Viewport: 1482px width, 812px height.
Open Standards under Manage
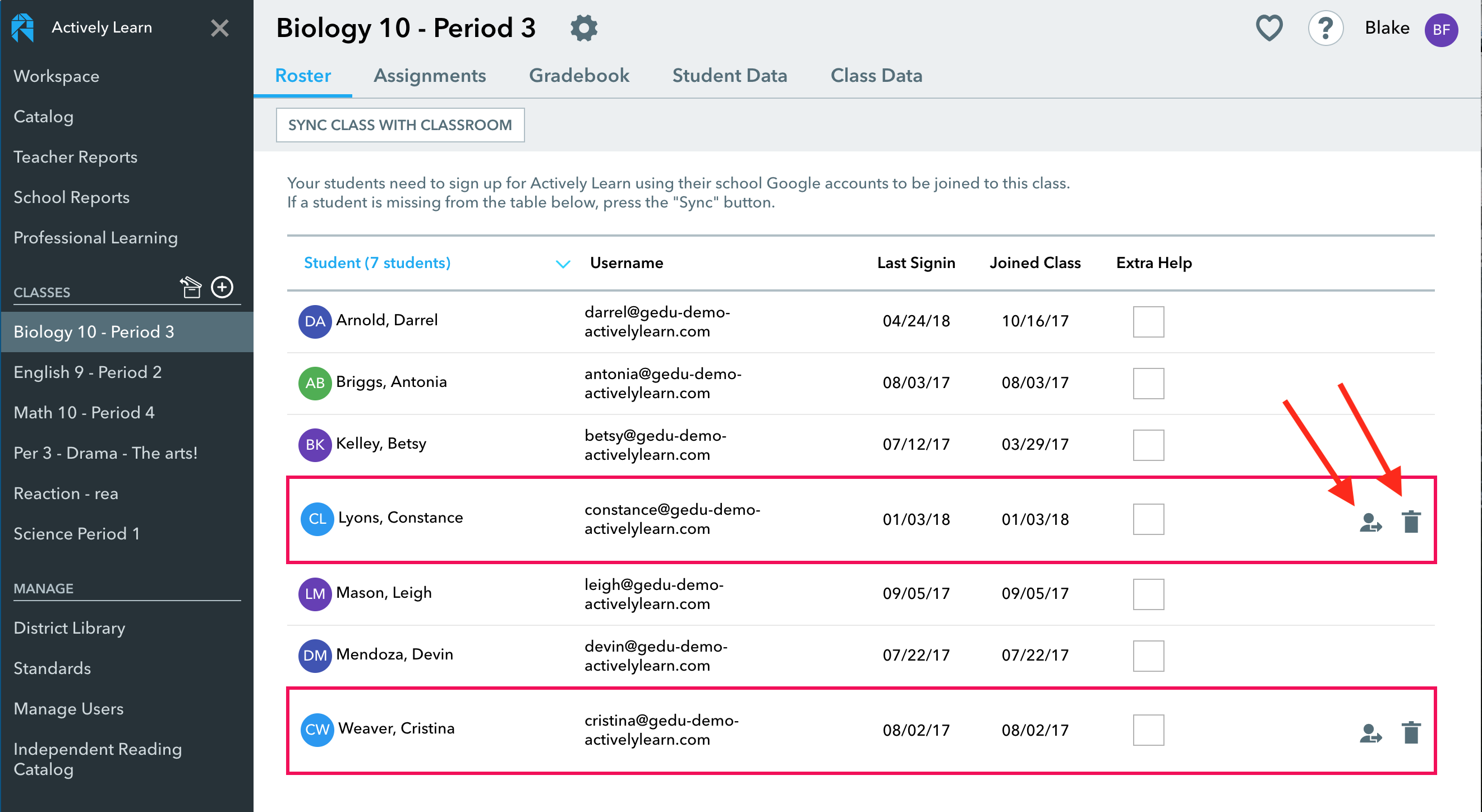(52, 668)
